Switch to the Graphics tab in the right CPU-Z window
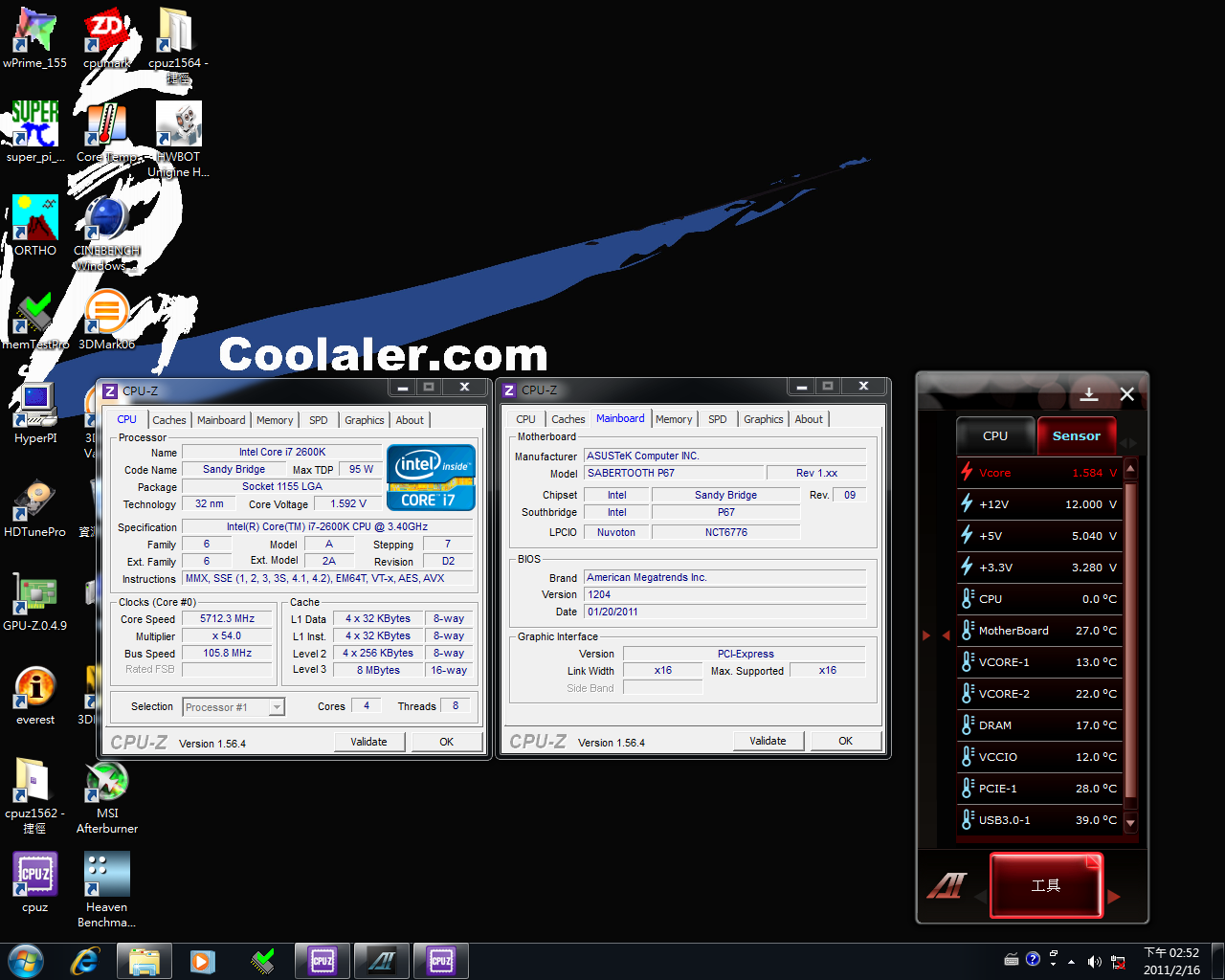The image size is (1225, 980). tap(764, 419)
